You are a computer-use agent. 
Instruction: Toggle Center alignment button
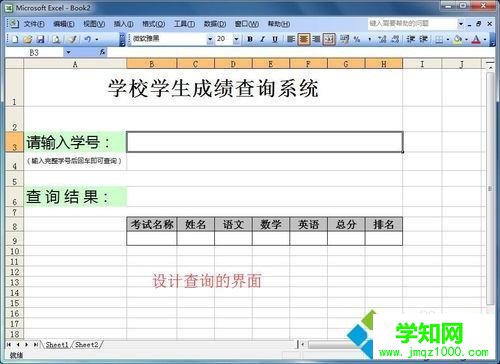coord(304,39)
